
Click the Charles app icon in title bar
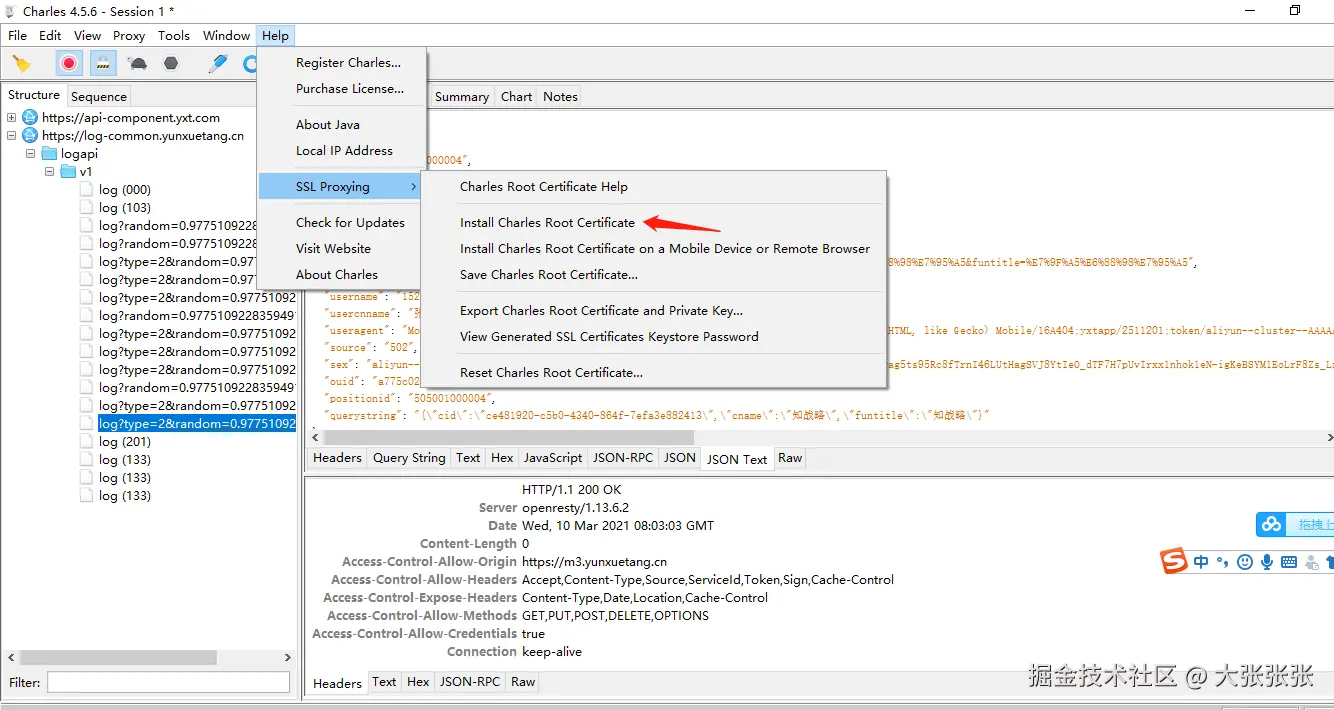click(x=11, y=11)
